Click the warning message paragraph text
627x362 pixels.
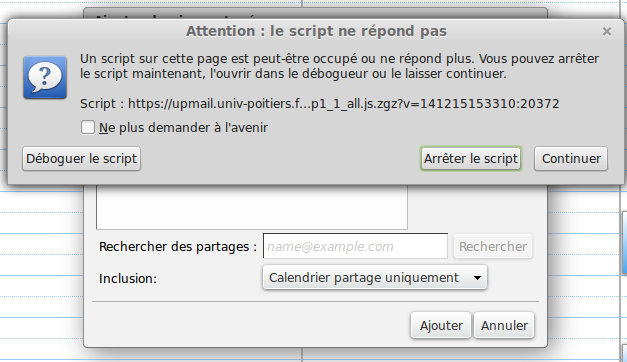point(339,66)
